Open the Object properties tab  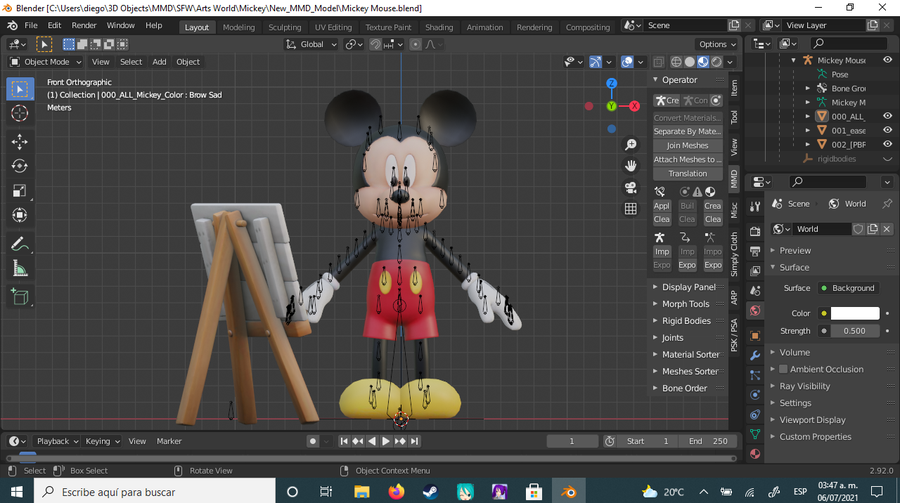coord(755,336)
